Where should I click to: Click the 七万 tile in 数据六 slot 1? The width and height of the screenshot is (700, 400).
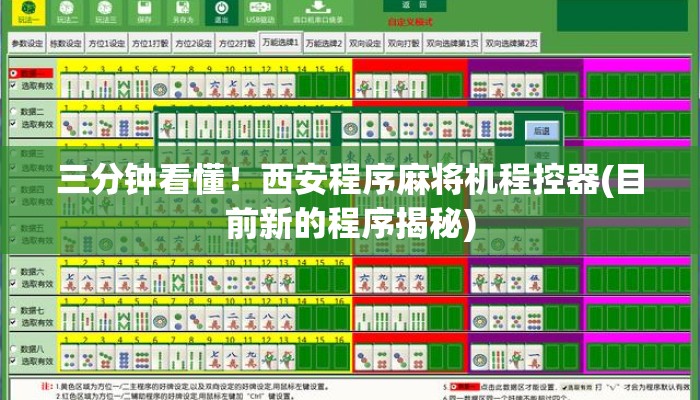click(x=69, y=281)
